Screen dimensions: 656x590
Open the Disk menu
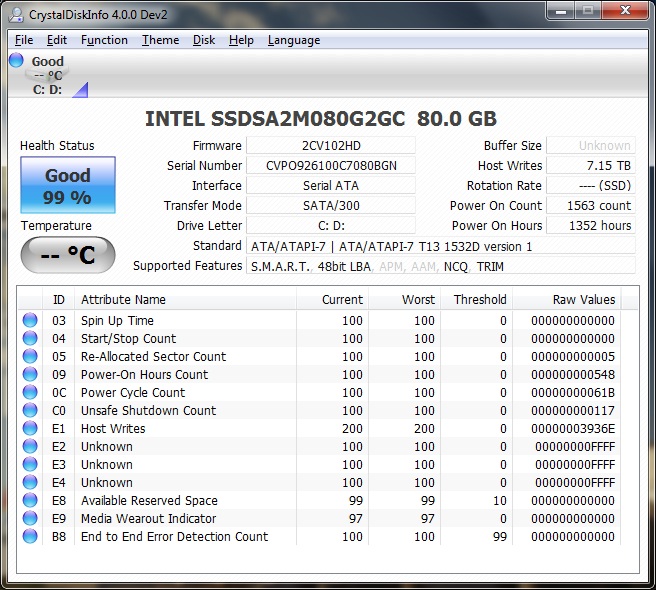pos(204,40)
